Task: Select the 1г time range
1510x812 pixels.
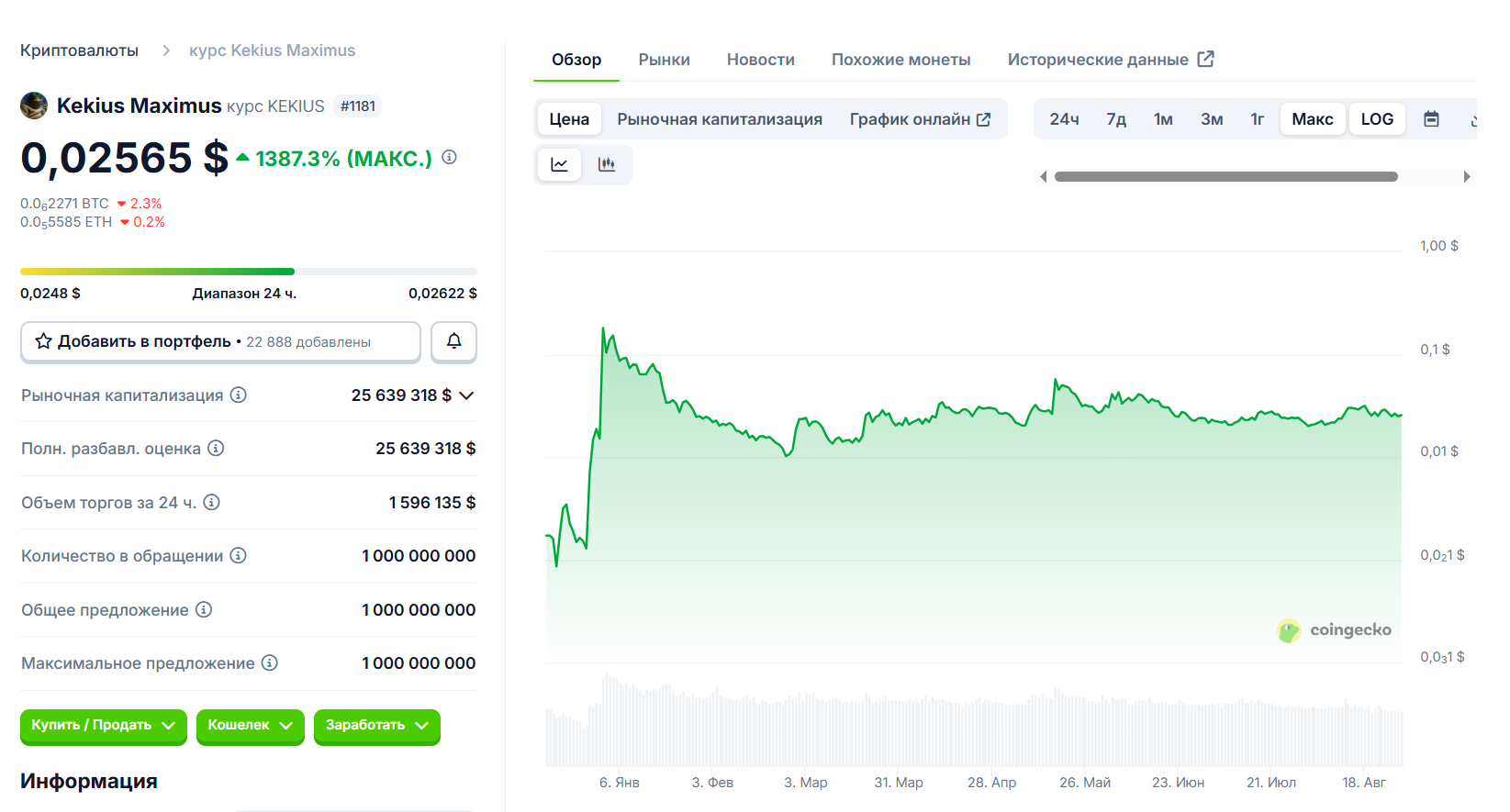Action: tap(1257, 119)
